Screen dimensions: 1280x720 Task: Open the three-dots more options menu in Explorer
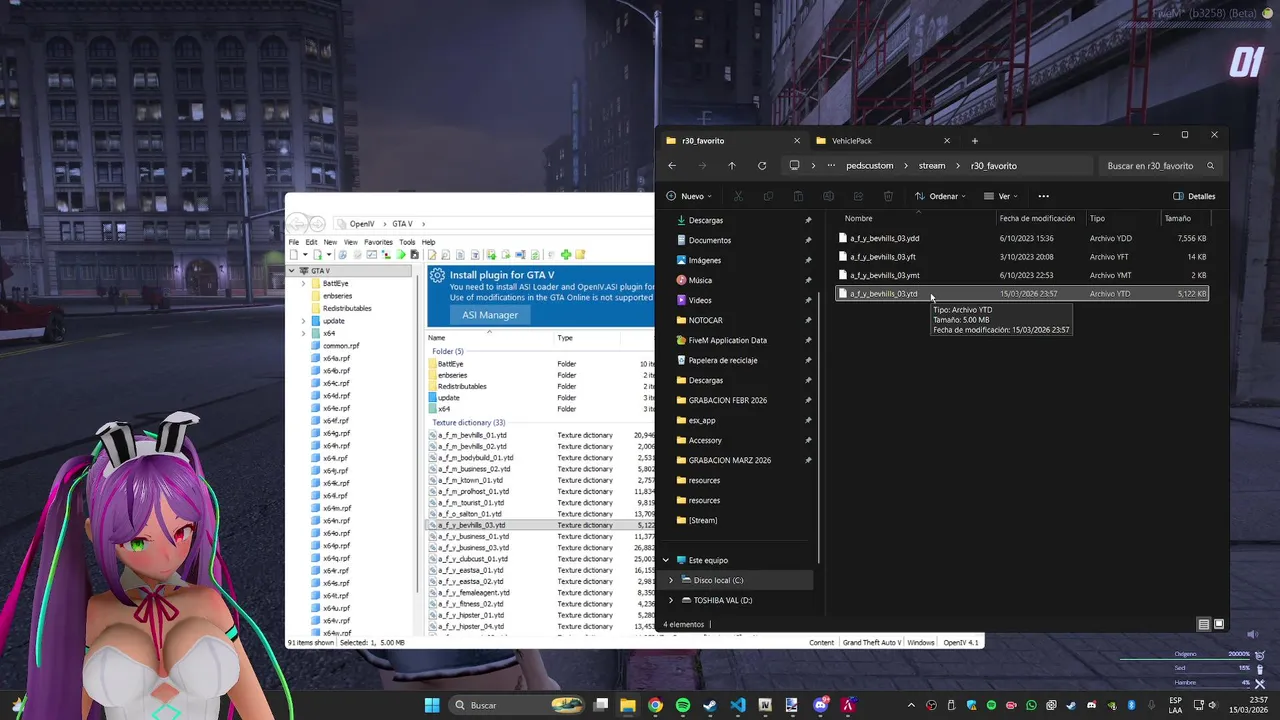point(1043,196)
